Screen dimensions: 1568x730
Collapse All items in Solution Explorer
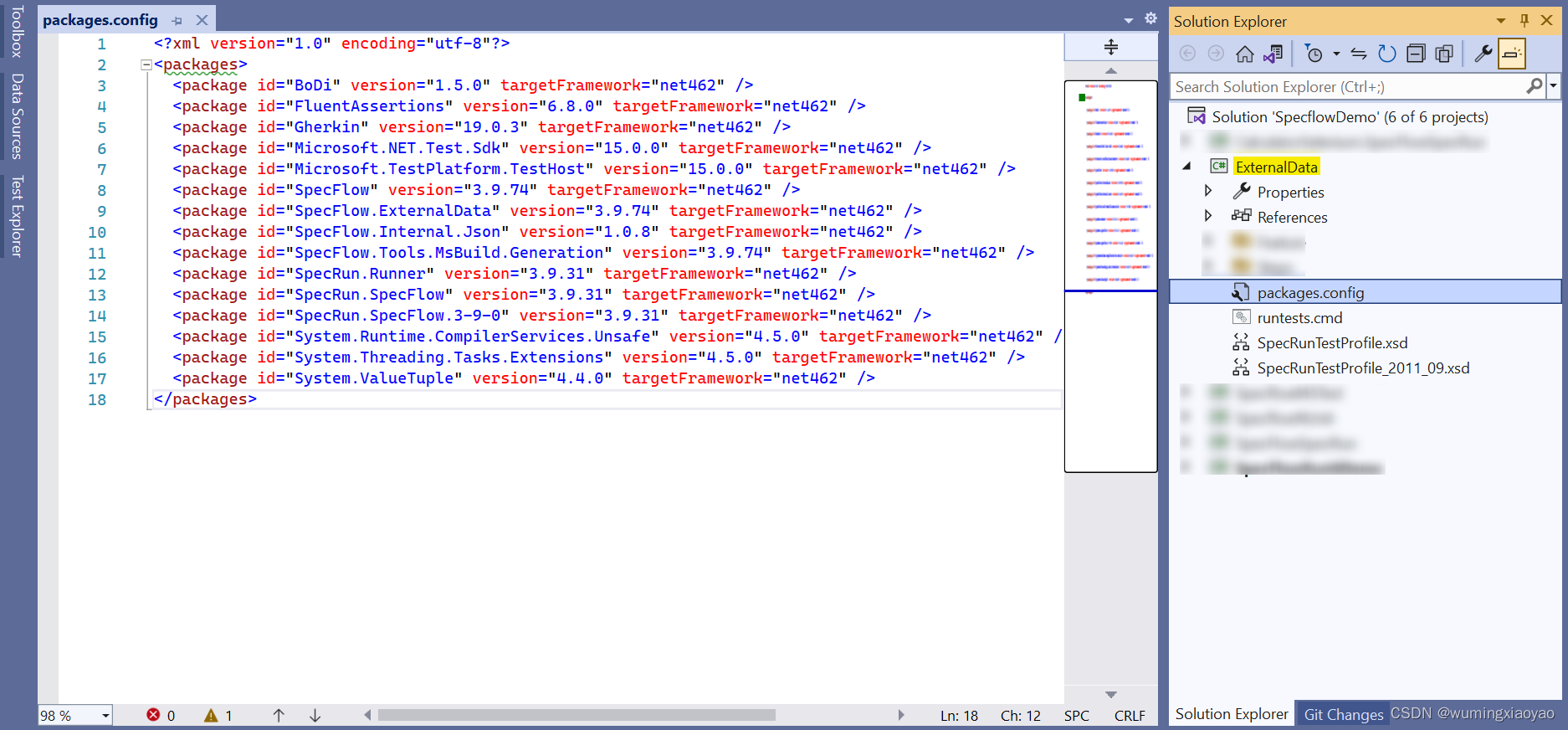click(x=1416, y=54)
